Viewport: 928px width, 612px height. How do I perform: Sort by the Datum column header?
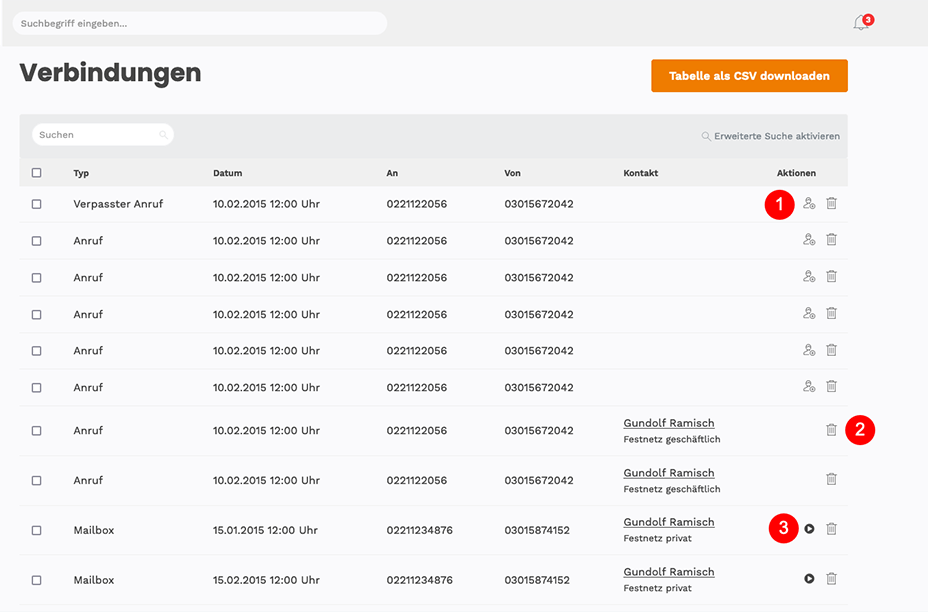(227, 173)
